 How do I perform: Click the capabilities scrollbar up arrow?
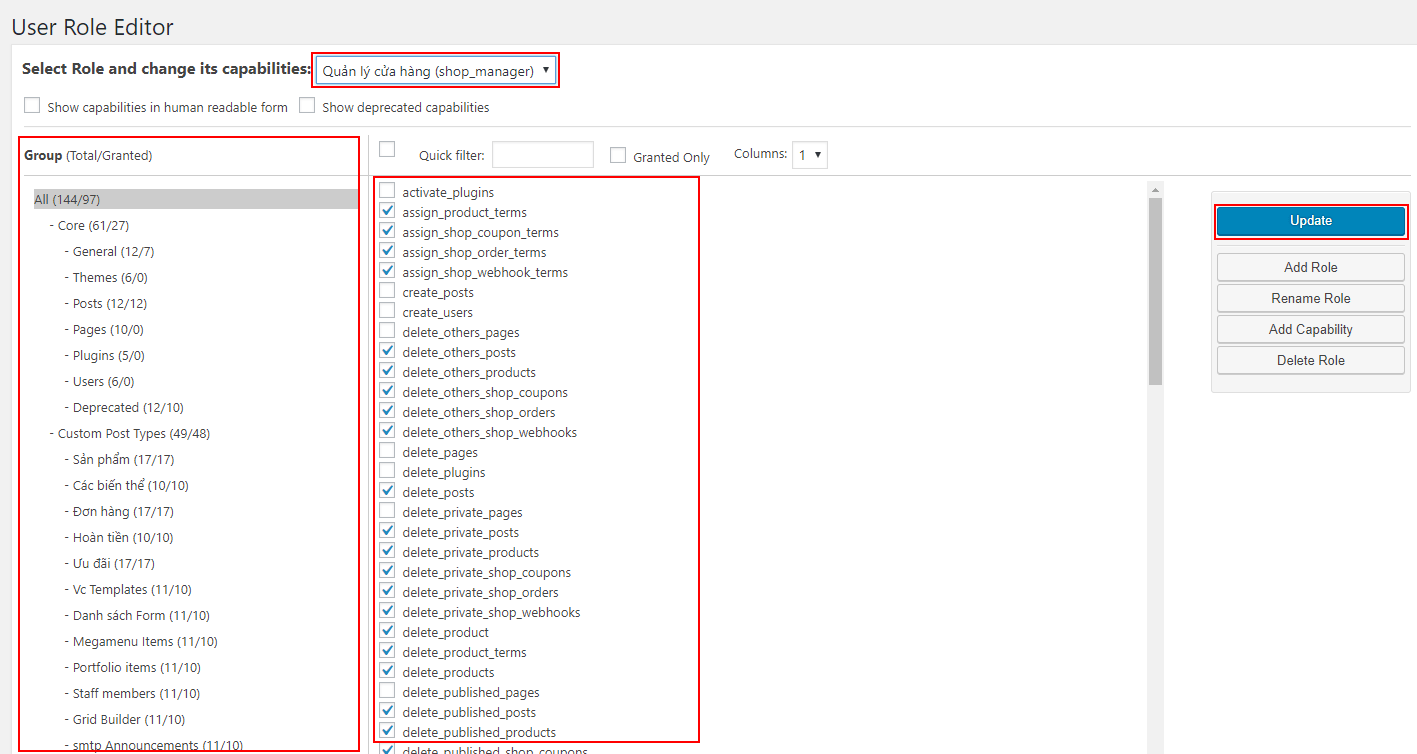tap(1155, 189)
